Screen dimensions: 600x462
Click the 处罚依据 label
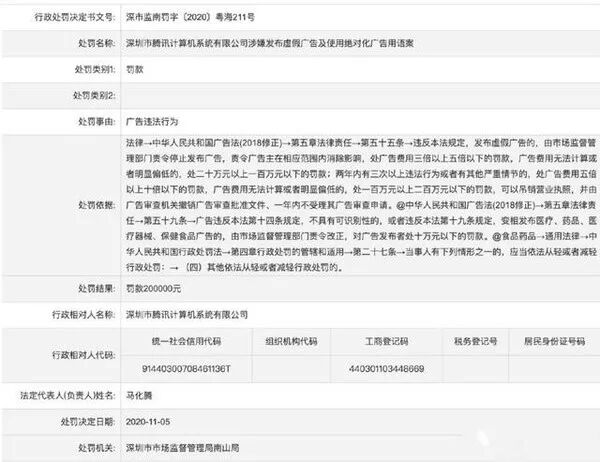96,205
